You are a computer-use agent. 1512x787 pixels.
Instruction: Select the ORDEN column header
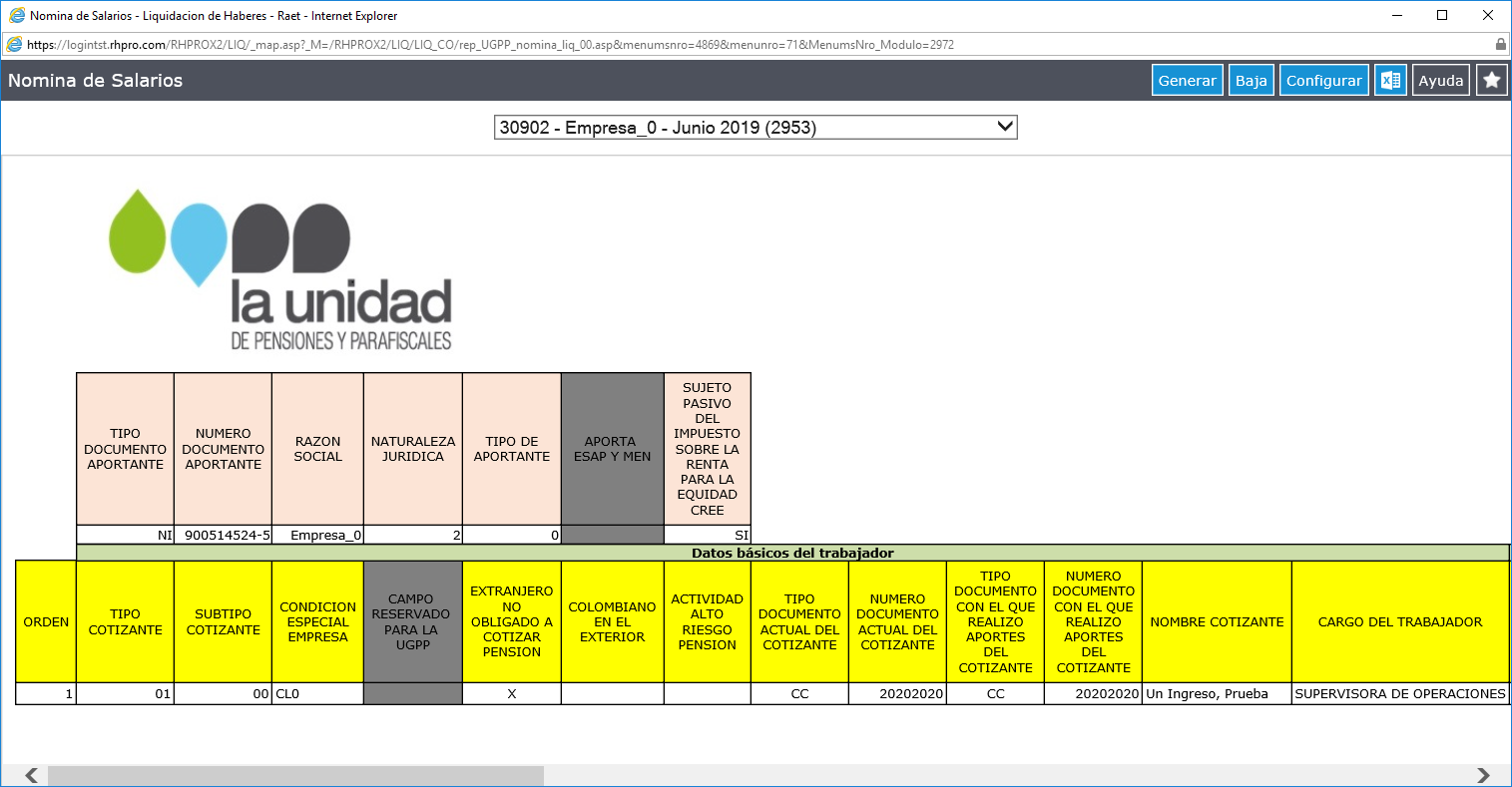[x=46, y=621]
